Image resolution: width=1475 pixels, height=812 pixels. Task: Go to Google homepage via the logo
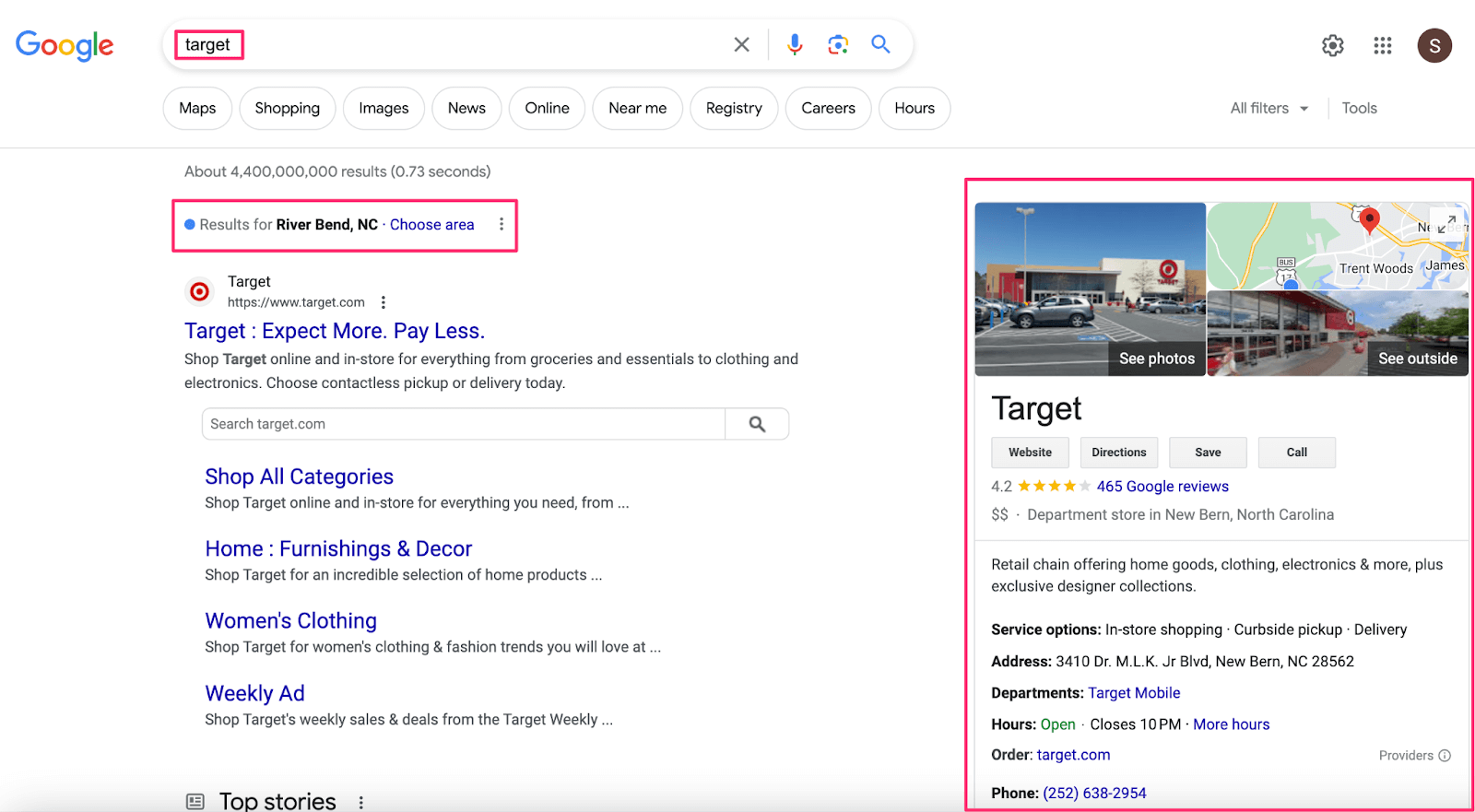pyautogui.click(x=65, y=44)
